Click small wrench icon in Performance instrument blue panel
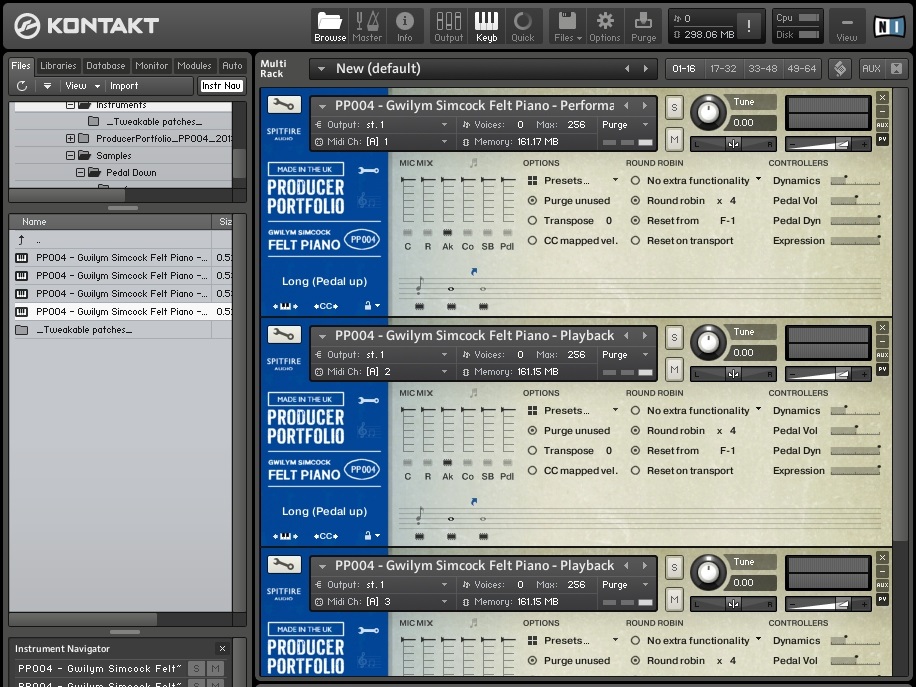This screenshot has width=916, height=687. pos(368,170)
